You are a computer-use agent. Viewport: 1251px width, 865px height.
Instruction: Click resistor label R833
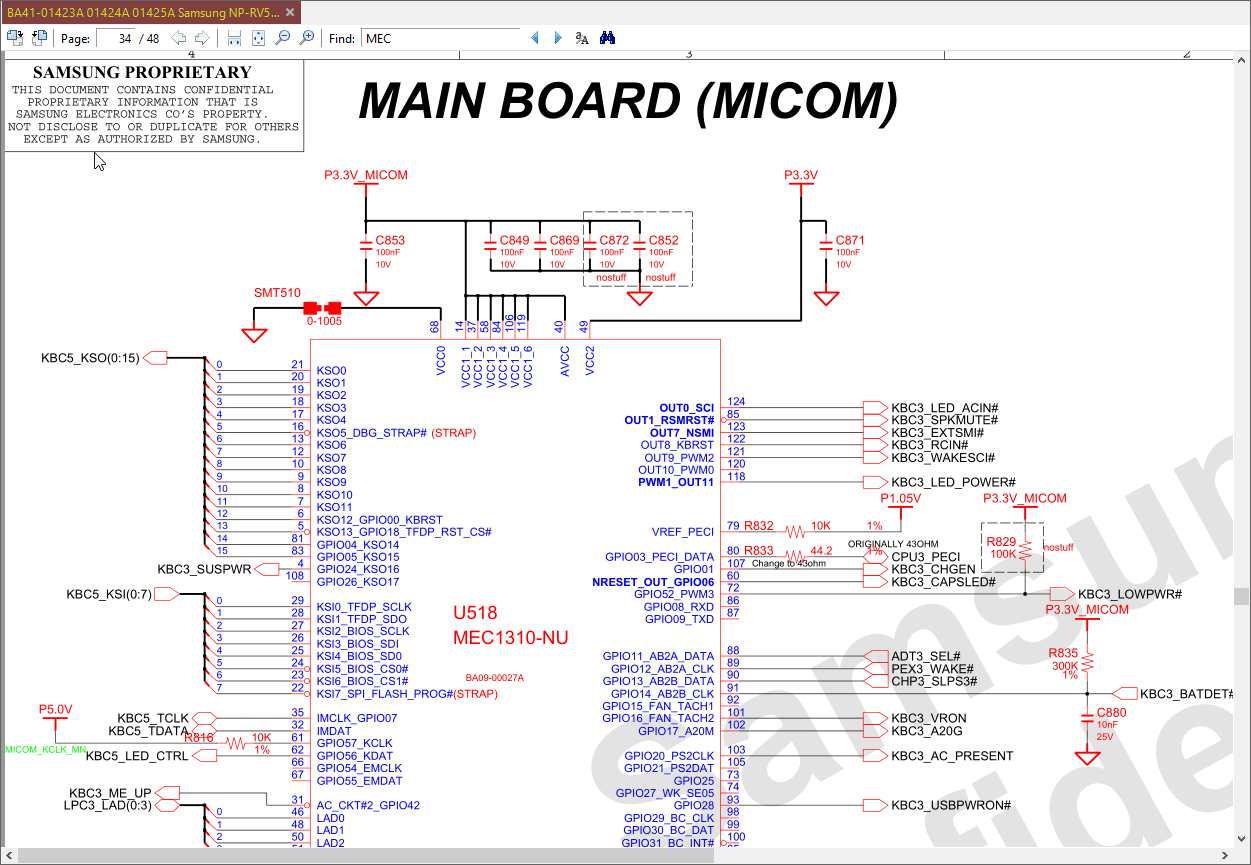[x=759, y=551]
